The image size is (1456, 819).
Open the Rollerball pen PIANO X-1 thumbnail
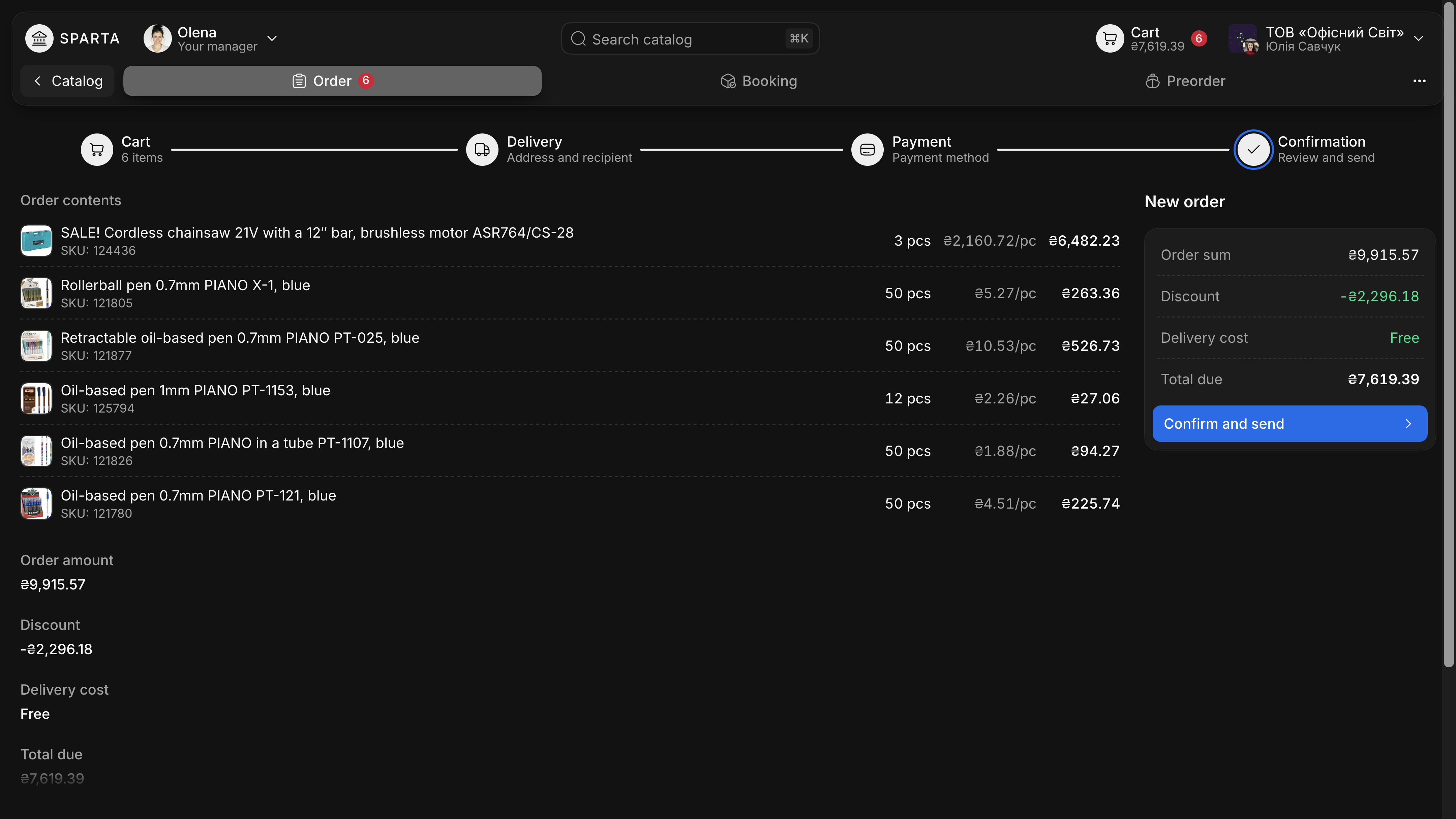coord(36,293)
